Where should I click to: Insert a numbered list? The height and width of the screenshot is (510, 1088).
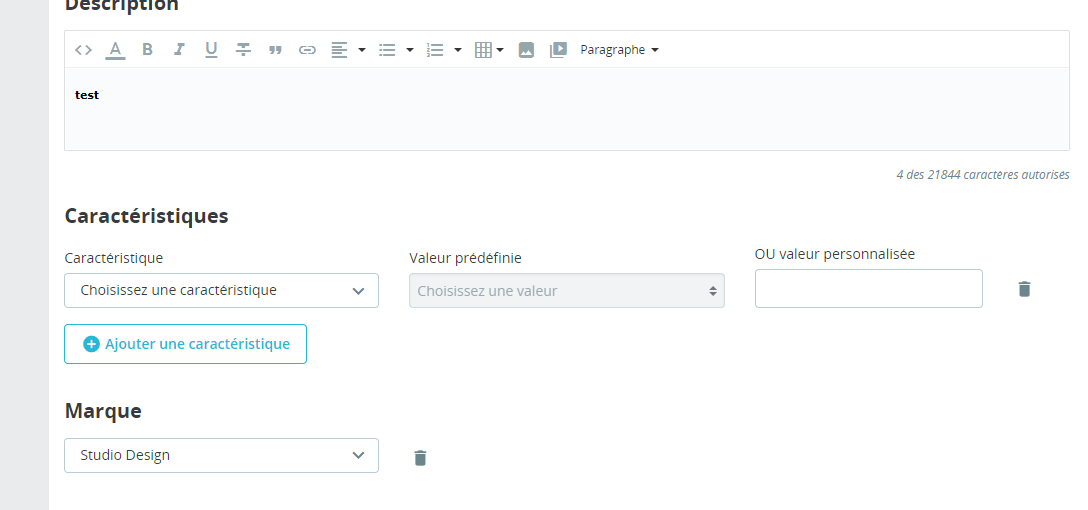point(435,50)
